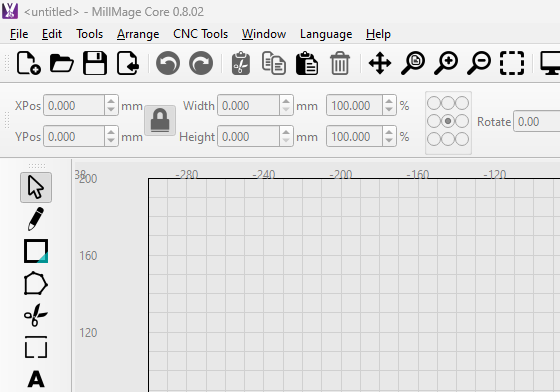Click the width percent scale field
Screen dimensions: 560x392
point(354,105)
